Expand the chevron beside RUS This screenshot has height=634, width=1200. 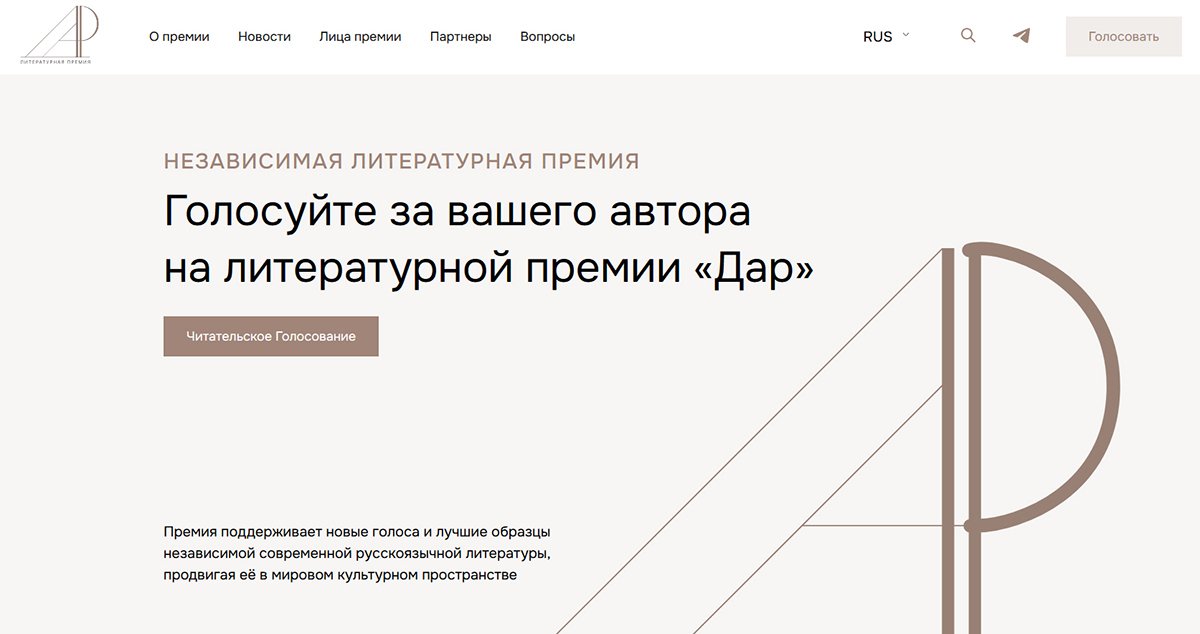[906, 35]
